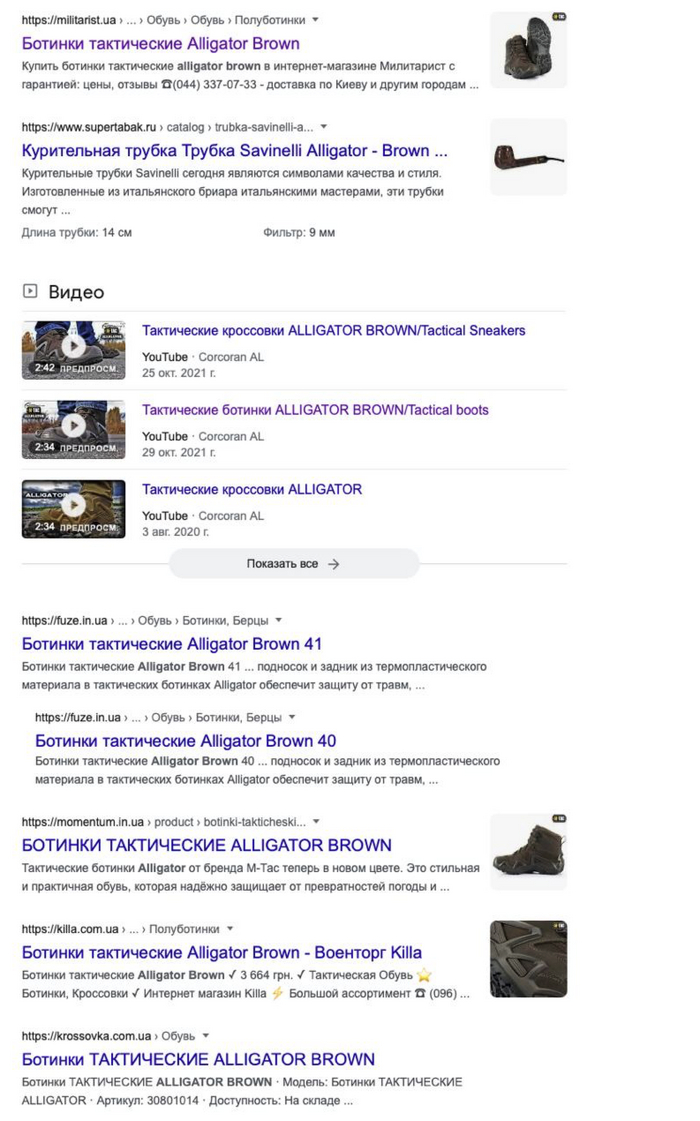Click the '29 окт. 2021 г.' video date
The height and width of the screenshot is (1121, 700).
[179, 453]
